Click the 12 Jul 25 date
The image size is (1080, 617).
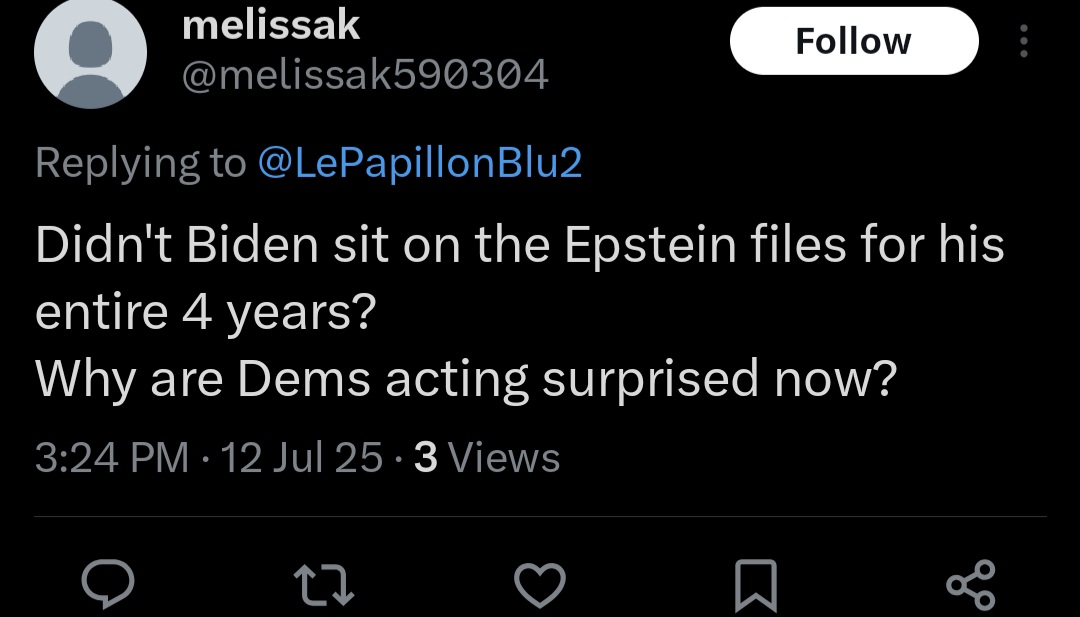[x=301, y=457]
